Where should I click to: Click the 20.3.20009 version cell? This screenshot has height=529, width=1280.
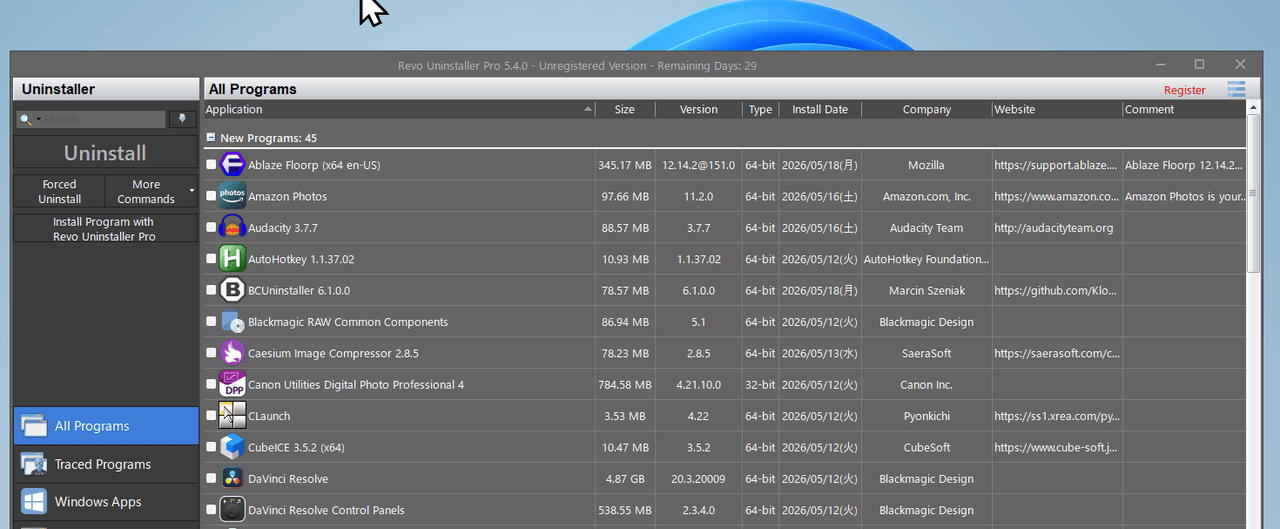tap(699, 479)
